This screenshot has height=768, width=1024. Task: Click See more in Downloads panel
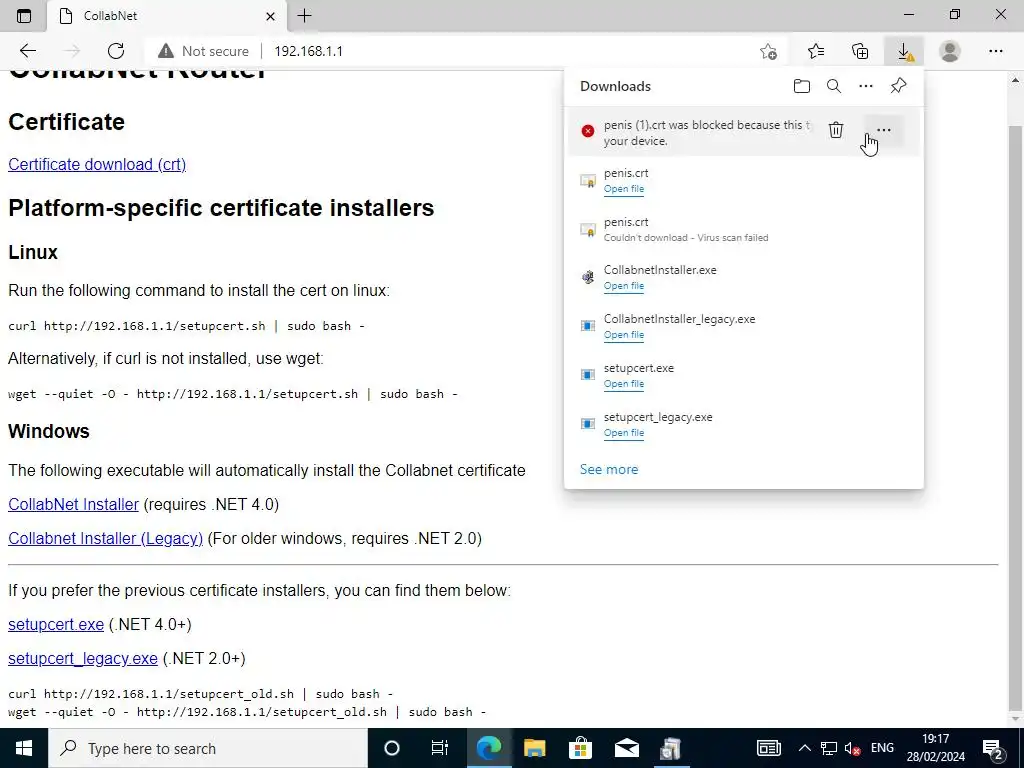(609, 469)
